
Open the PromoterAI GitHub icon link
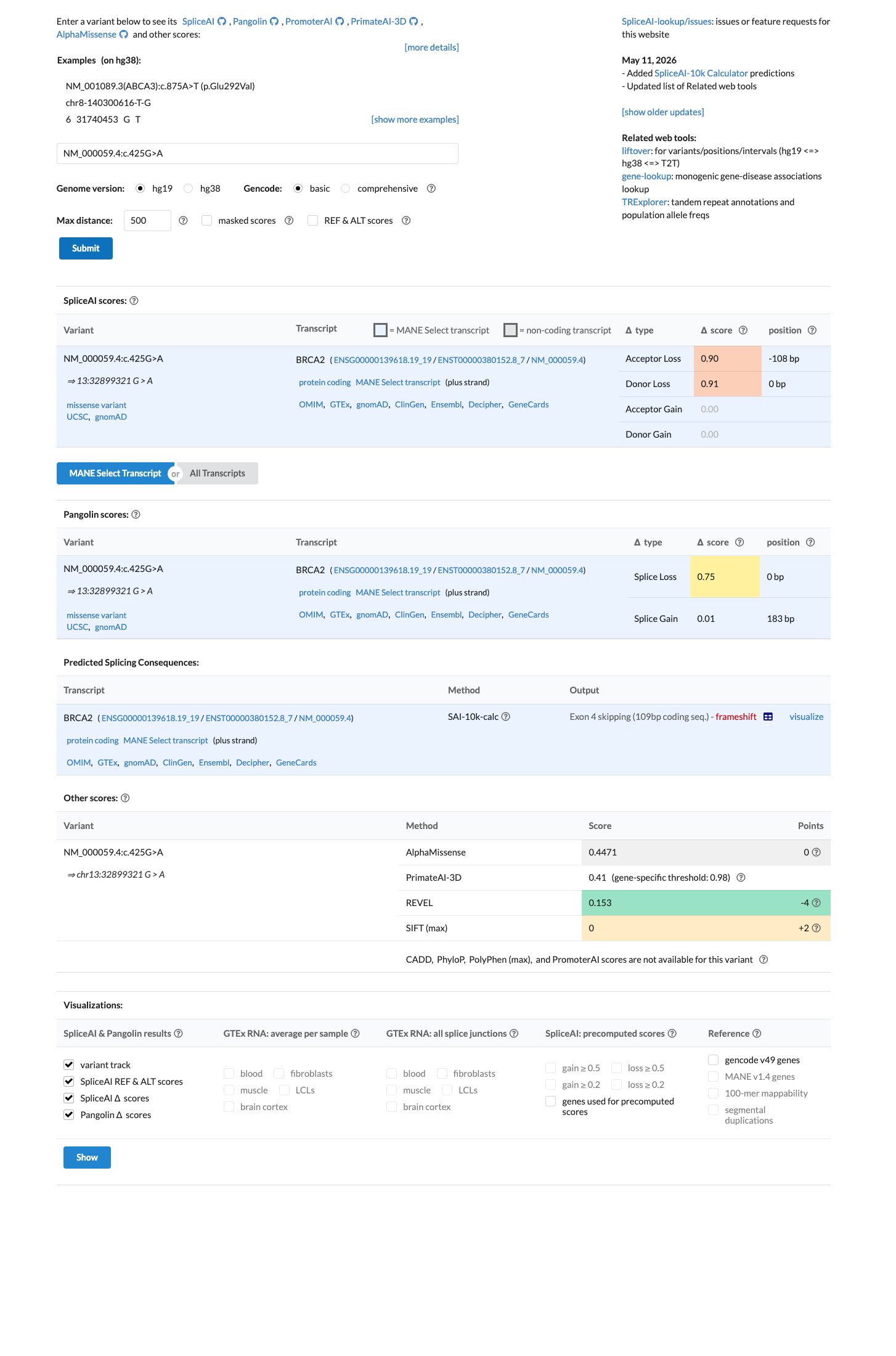(340, 22)
